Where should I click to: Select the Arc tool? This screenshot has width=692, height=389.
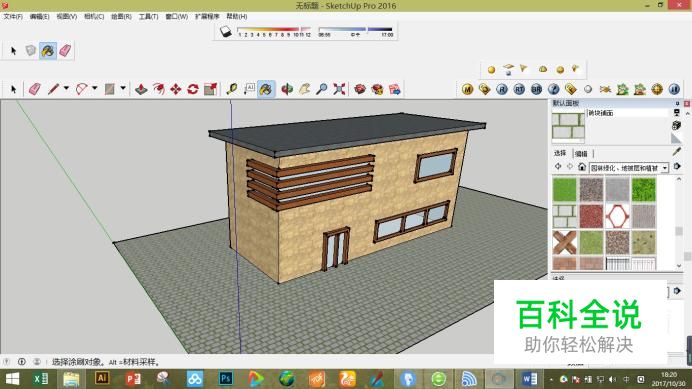(x=82, y=89)
